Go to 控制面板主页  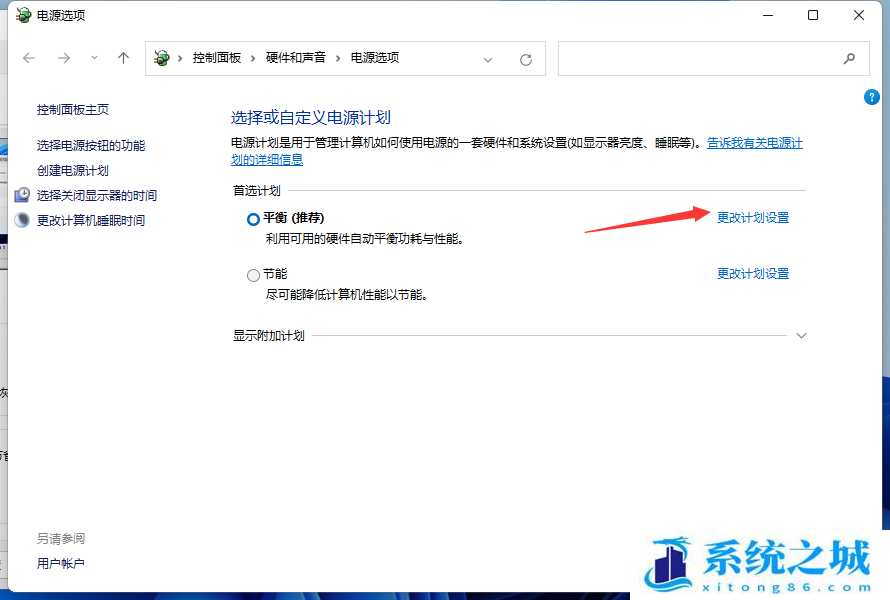(73, 110)
